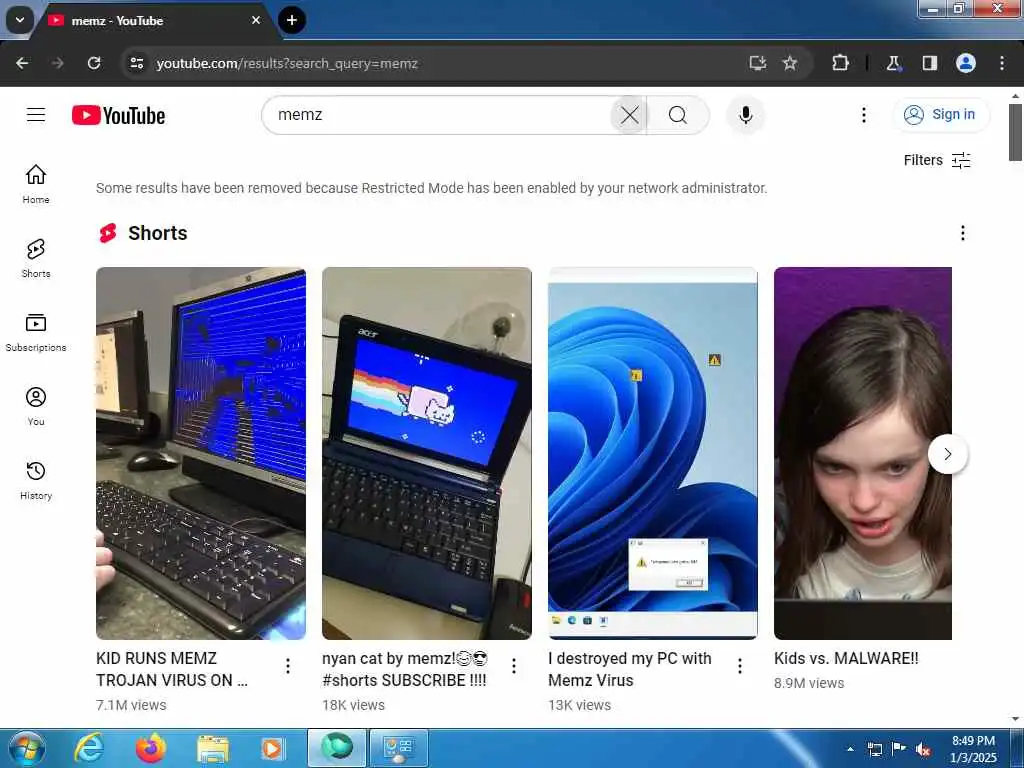Image resolution: width=1024 pixels, height=768 pixels.
Task: Open Shorts in the sidebar
Action: [36, 258]
